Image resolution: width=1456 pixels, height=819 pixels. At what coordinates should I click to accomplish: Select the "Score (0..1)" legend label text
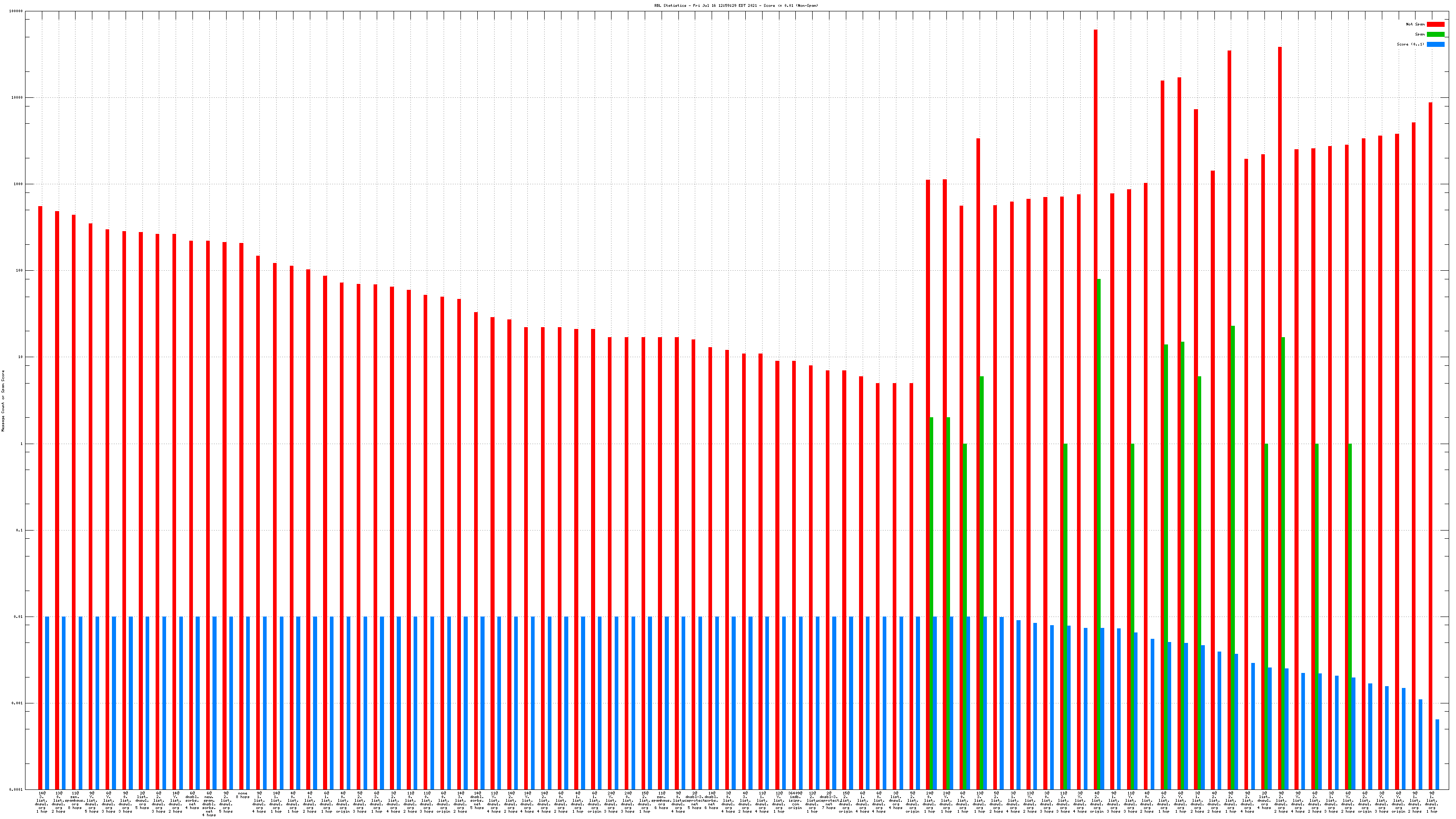[1410, 44]
